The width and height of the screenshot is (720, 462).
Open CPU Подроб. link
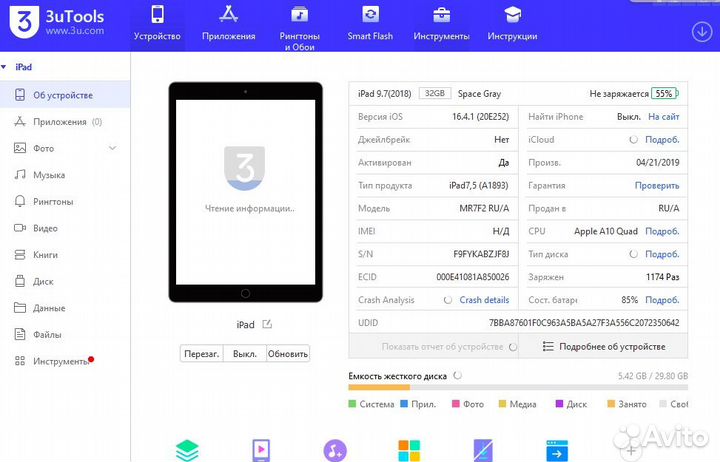[662, 231]
